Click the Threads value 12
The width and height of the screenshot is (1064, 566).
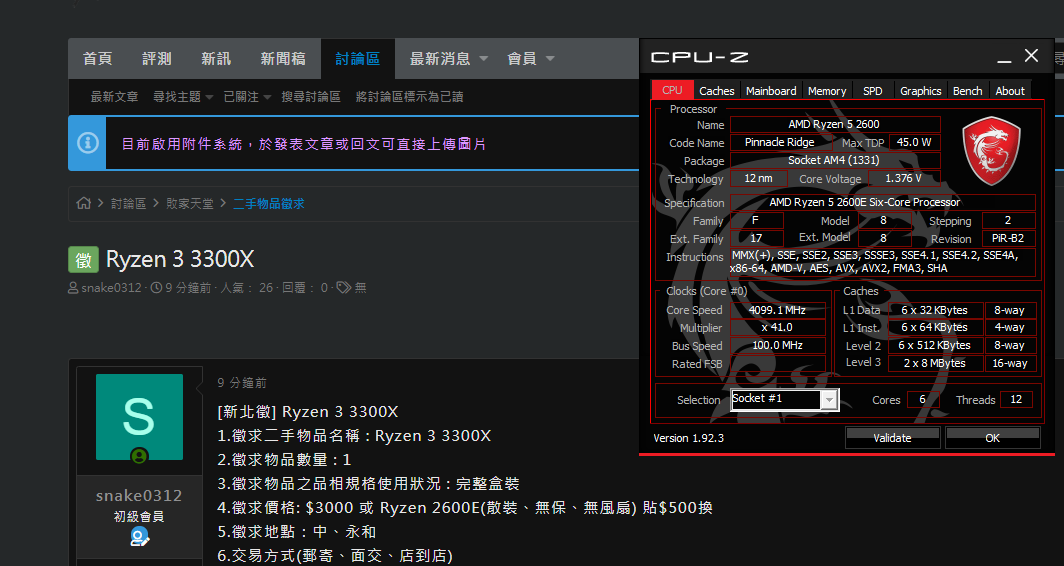[1016, 399]
